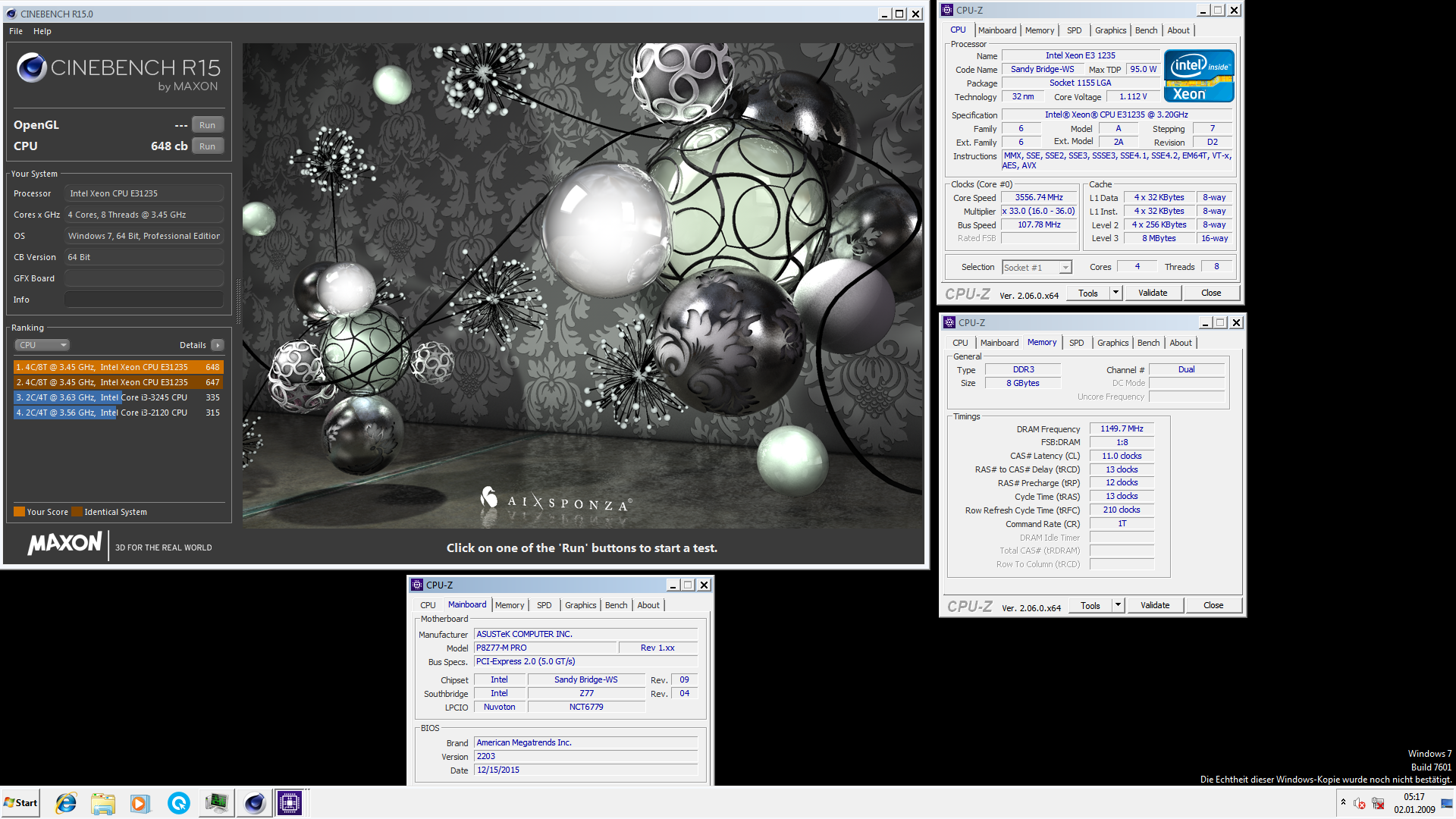1456x819 pixels.
Task: Select Memory tab in CPU-Z Mainboard window
Action: (x=510, y=605)
